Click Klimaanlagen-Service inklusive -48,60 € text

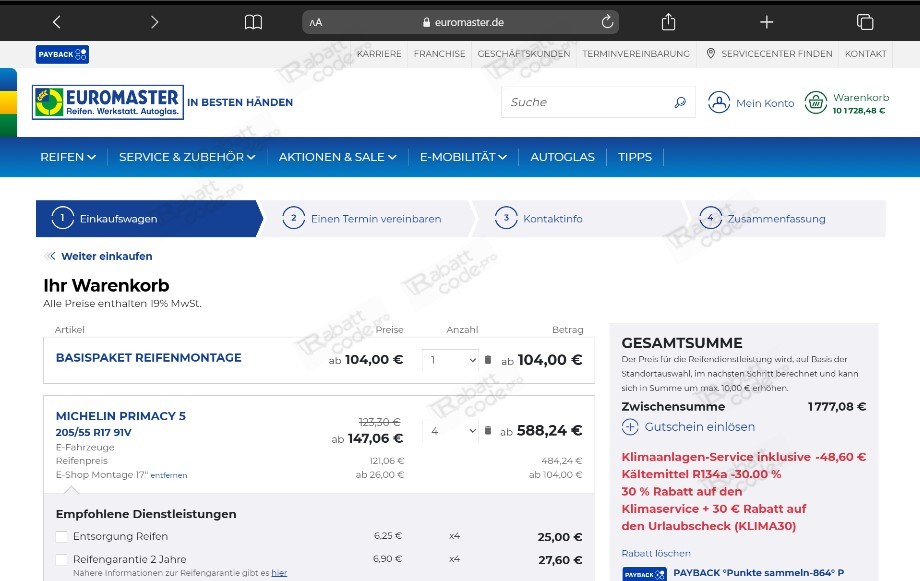pyautogui.click(x=743, y=457)
